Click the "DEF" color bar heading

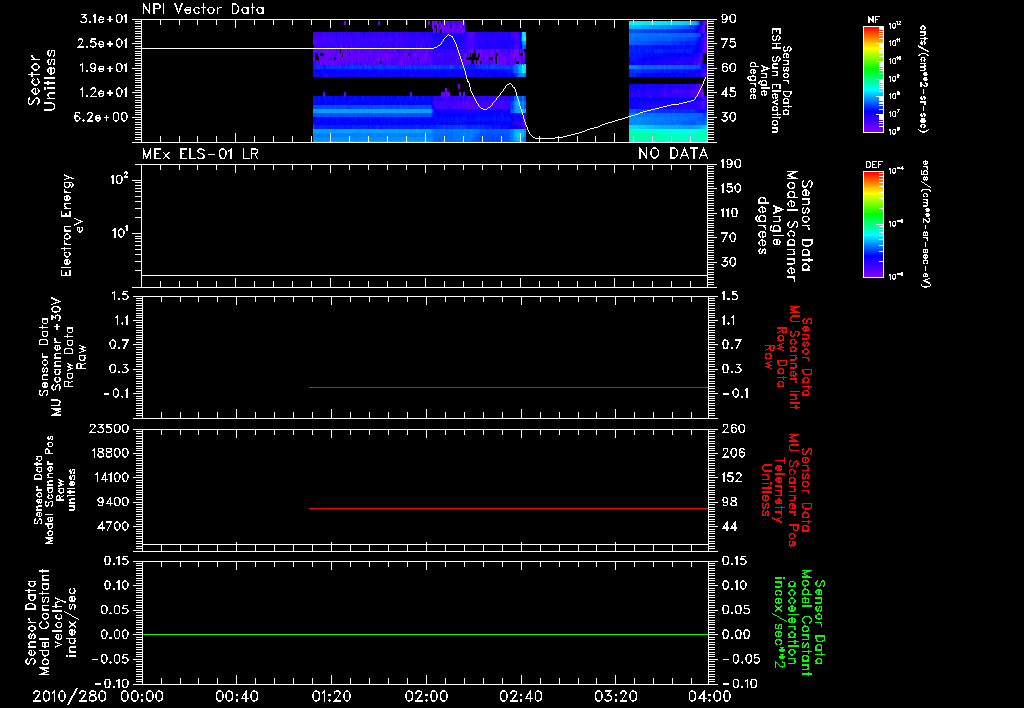click(873, 165)
